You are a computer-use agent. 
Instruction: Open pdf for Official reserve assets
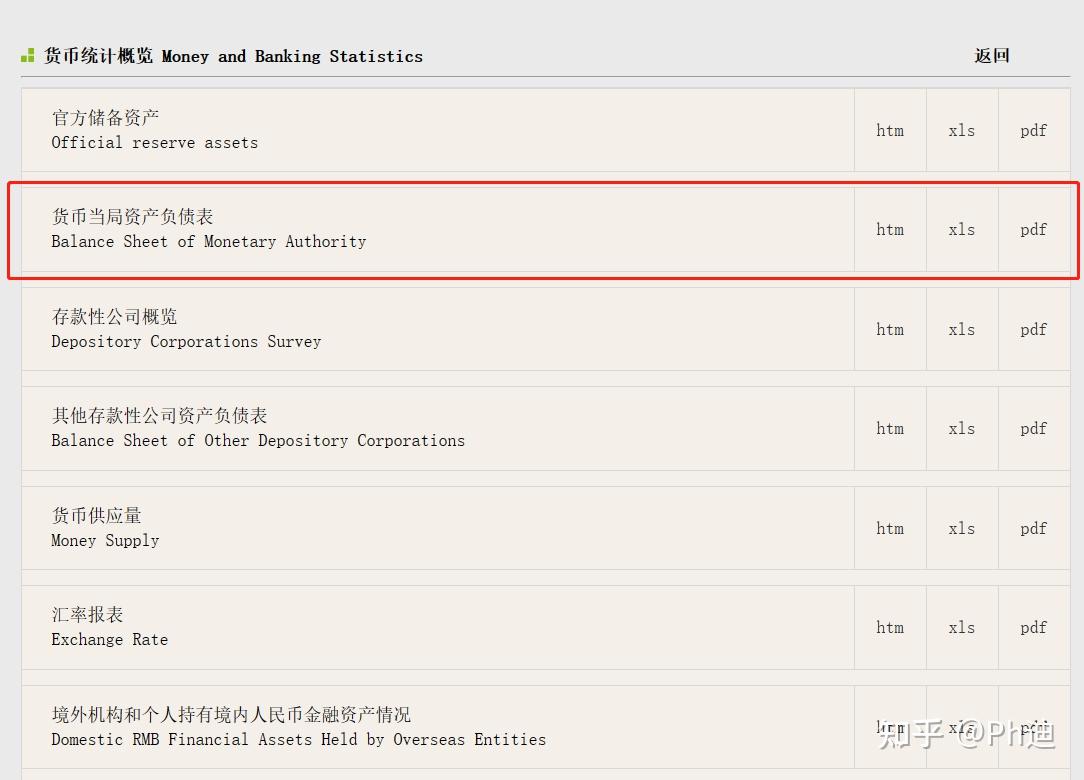pos(1034,130)
